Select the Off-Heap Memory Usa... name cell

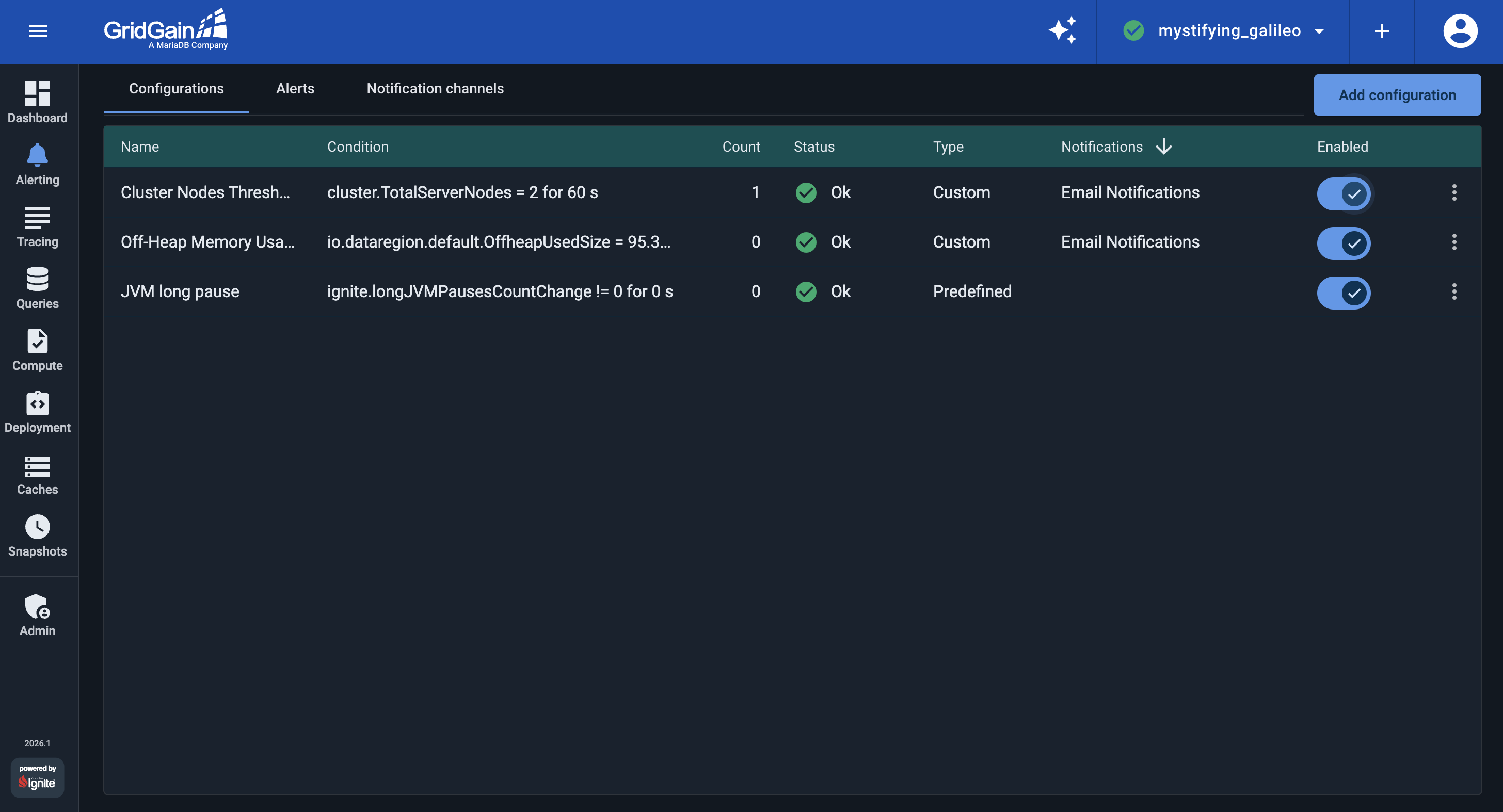pyautogui.click(x=207, y=242)
